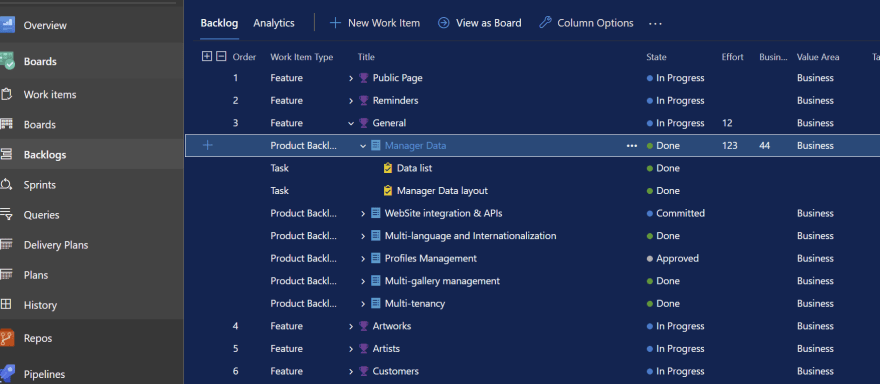Collapse the Manager Data backlog item
This screenshot has height=384, width=880.
(x=363, y=145)
